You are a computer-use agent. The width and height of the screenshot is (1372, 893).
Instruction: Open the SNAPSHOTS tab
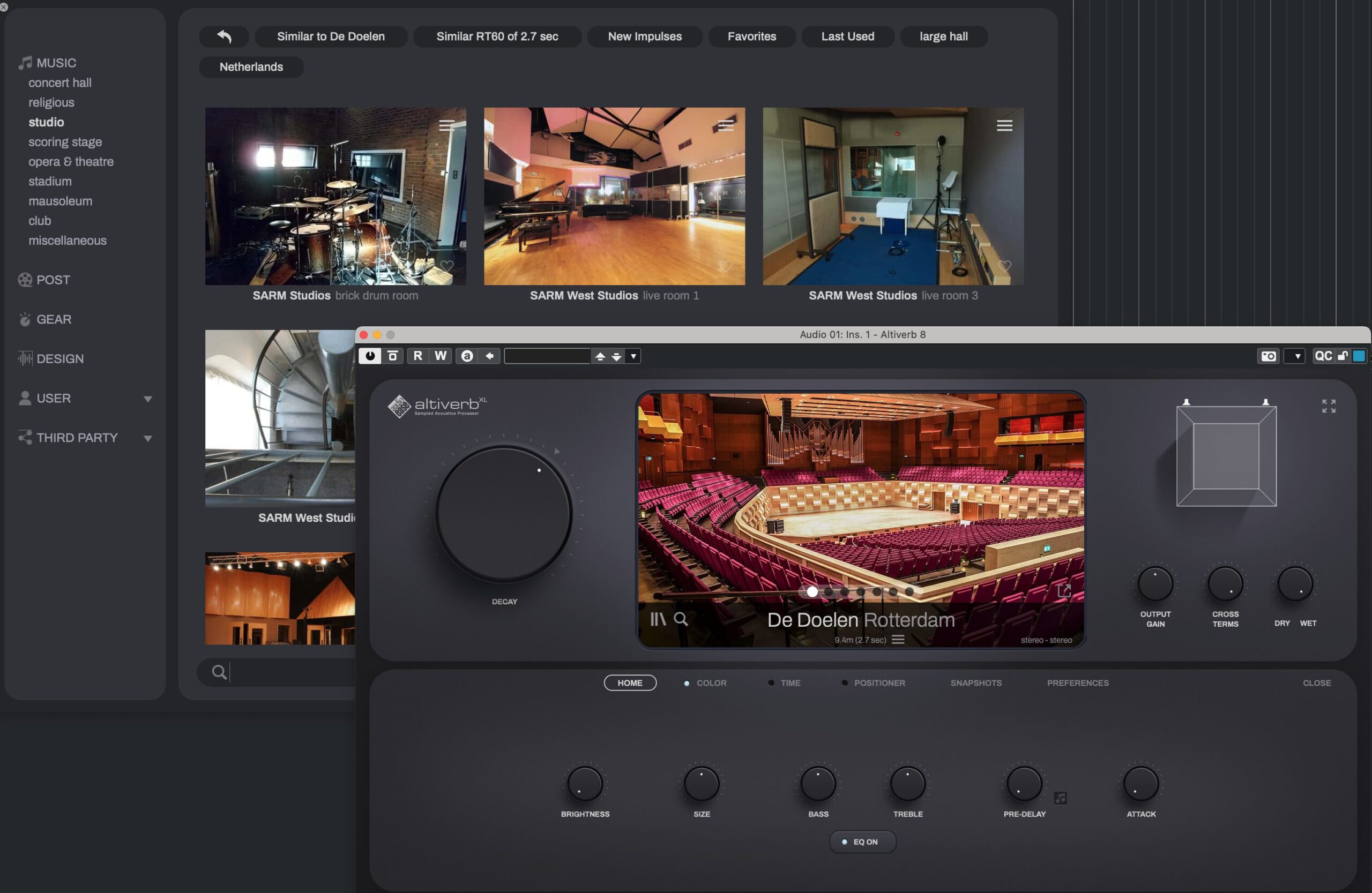click(976, 682)
